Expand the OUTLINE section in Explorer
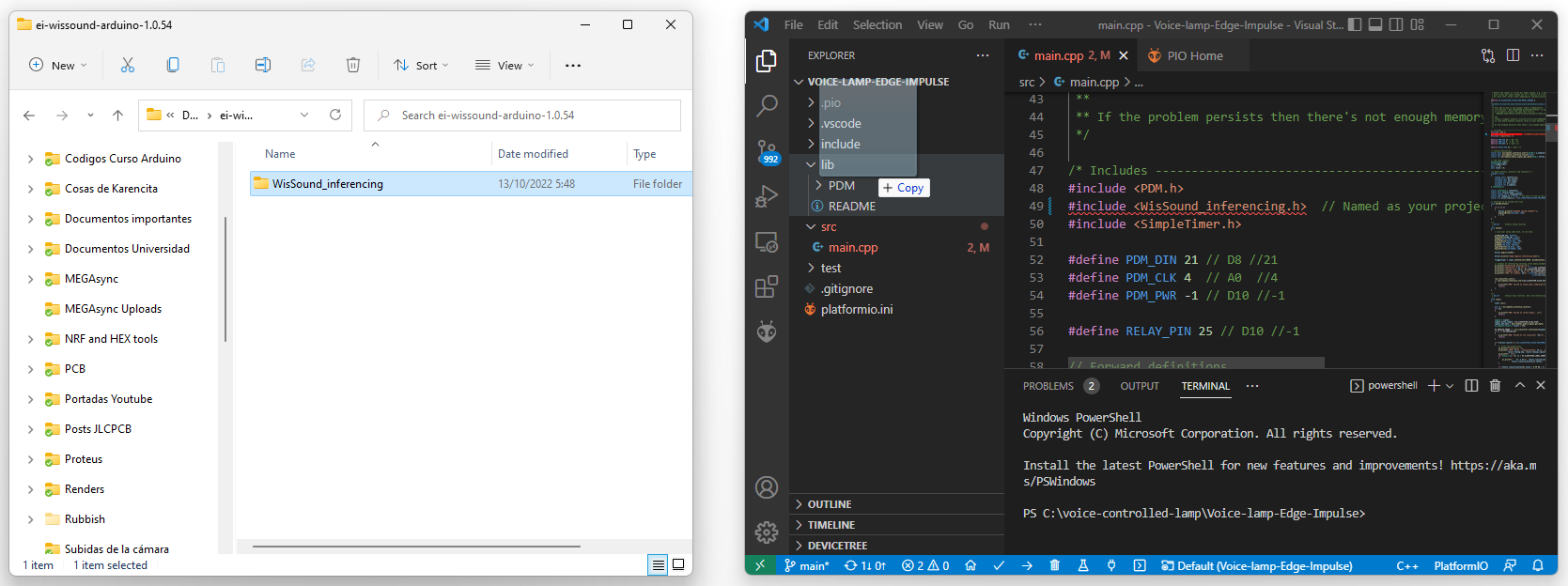 click(829, 504)
